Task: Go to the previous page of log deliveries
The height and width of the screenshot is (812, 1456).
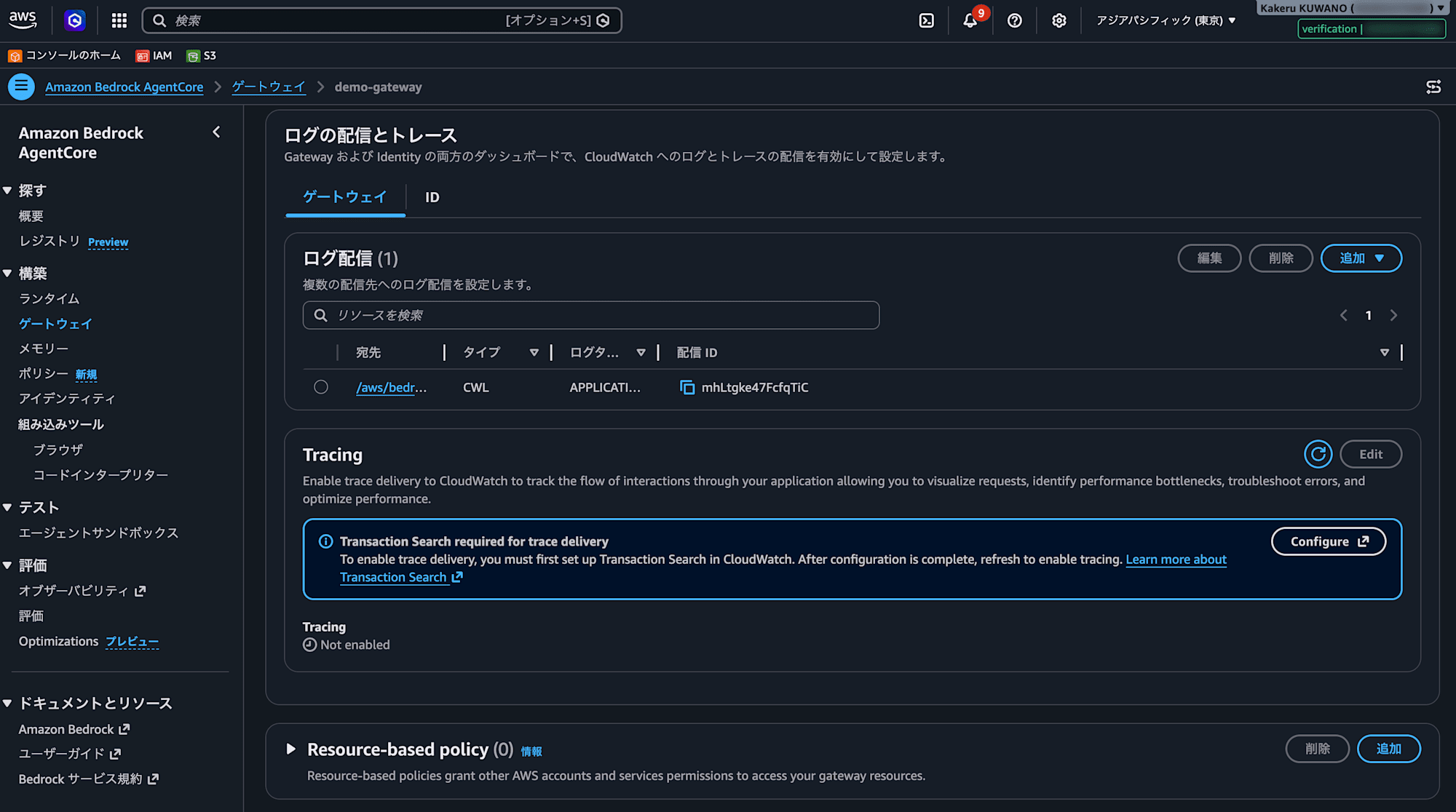Action: (x=1344, y=315)
